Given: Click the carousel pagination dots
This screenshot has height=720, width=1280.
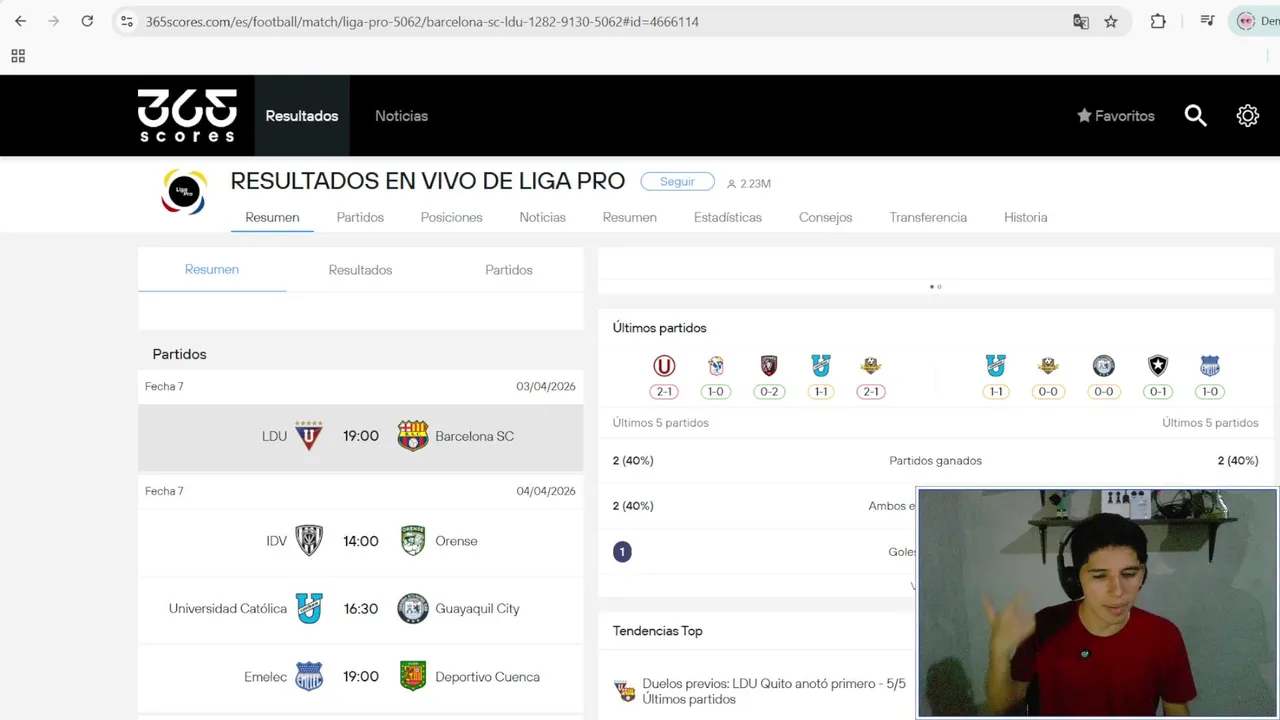Looking at the screenshot, I should tap(936, 287).
